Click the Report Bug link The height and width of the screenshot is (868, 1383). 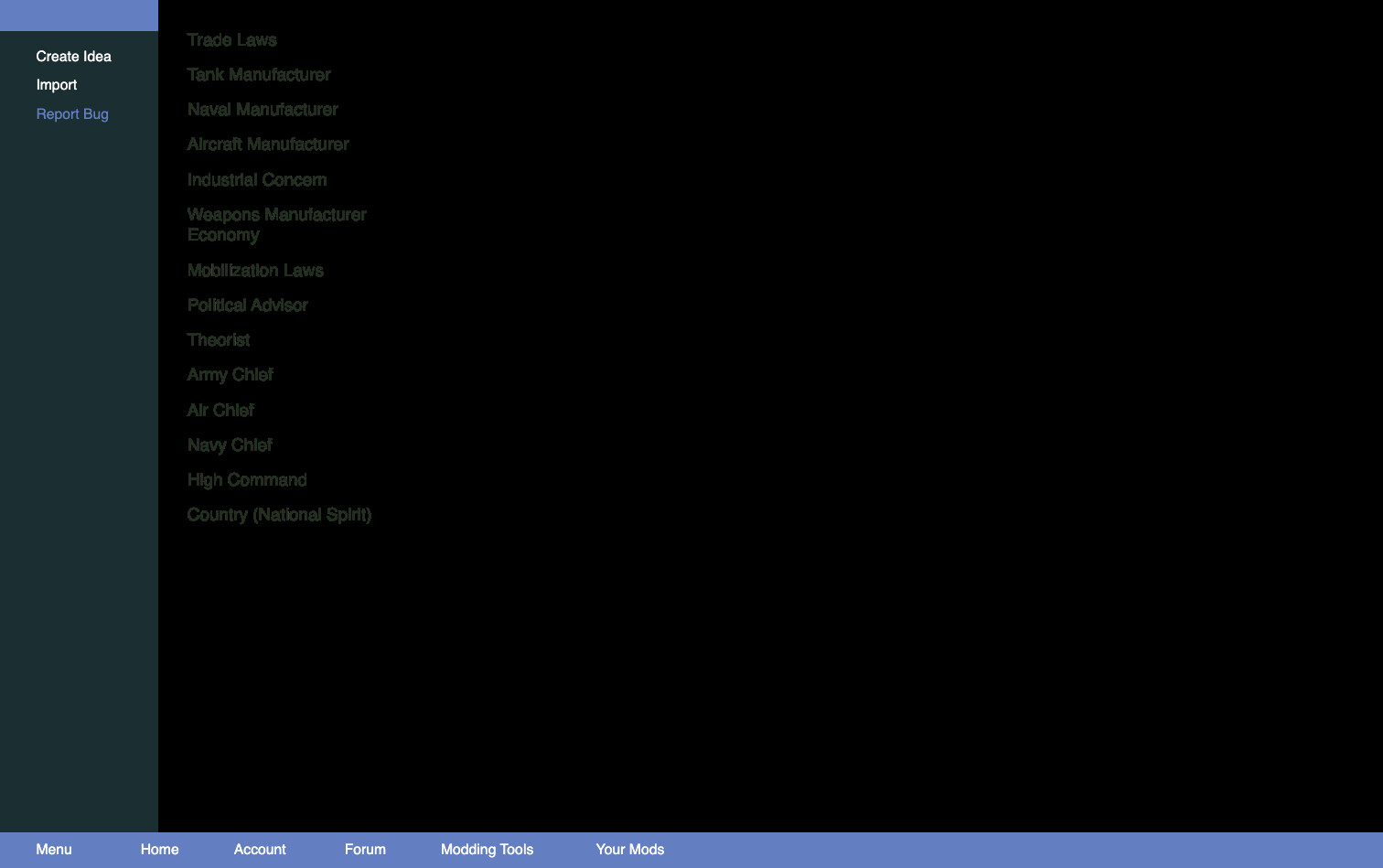coord(72,114)
